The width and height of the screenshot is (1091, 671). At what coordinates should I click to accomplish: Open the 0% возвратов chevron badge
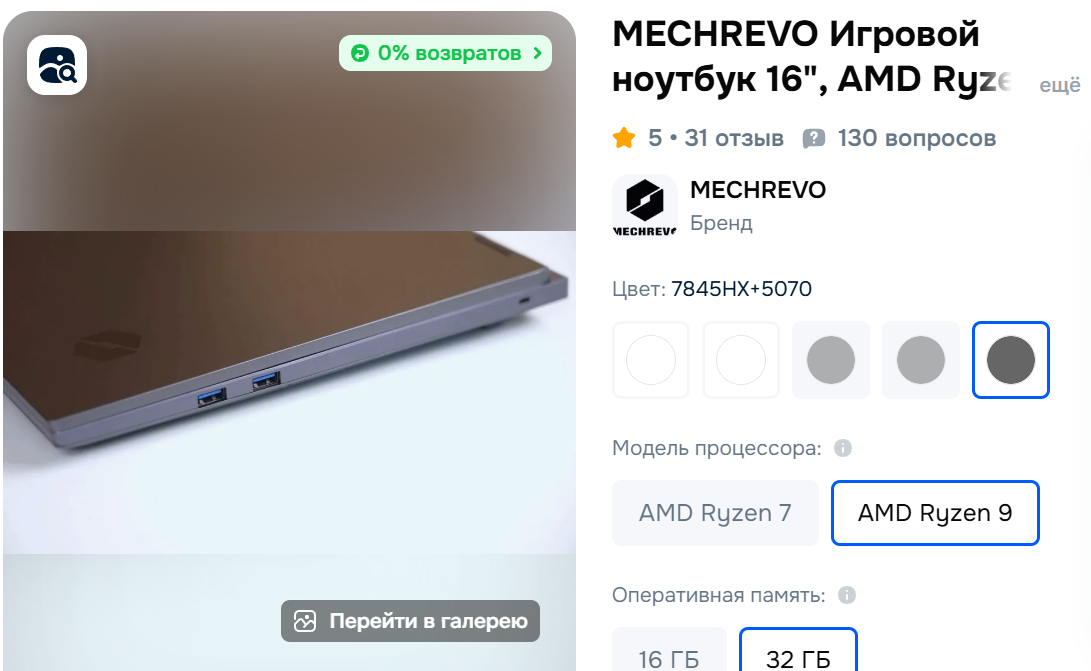445,53
